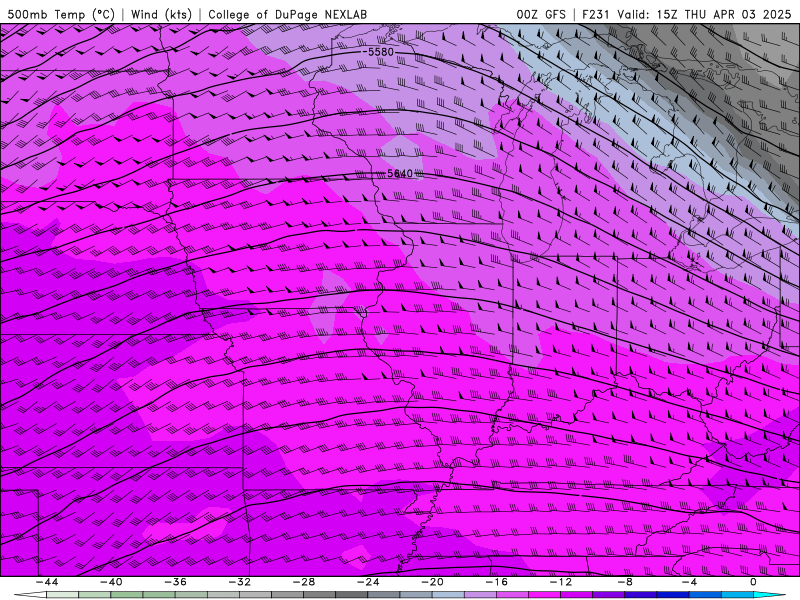Click the "Wind (kts)" header label

coord(161,14)
